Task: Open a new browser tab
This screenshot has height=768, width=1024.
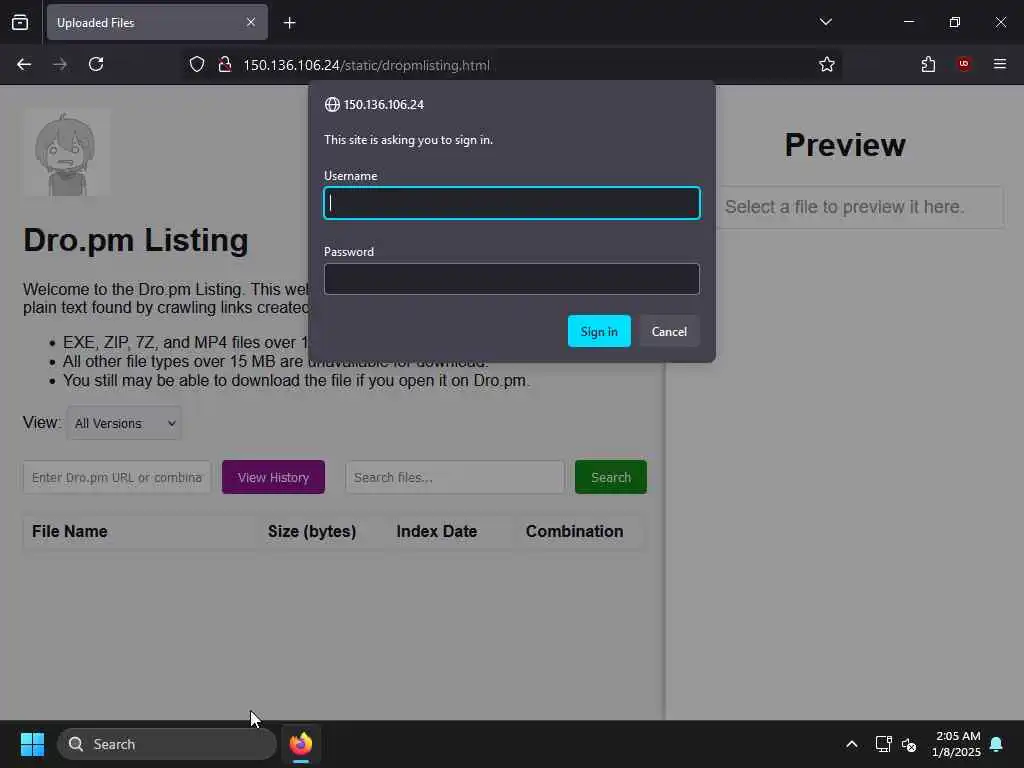Action: pyautogui.click(x=289, y=23)
